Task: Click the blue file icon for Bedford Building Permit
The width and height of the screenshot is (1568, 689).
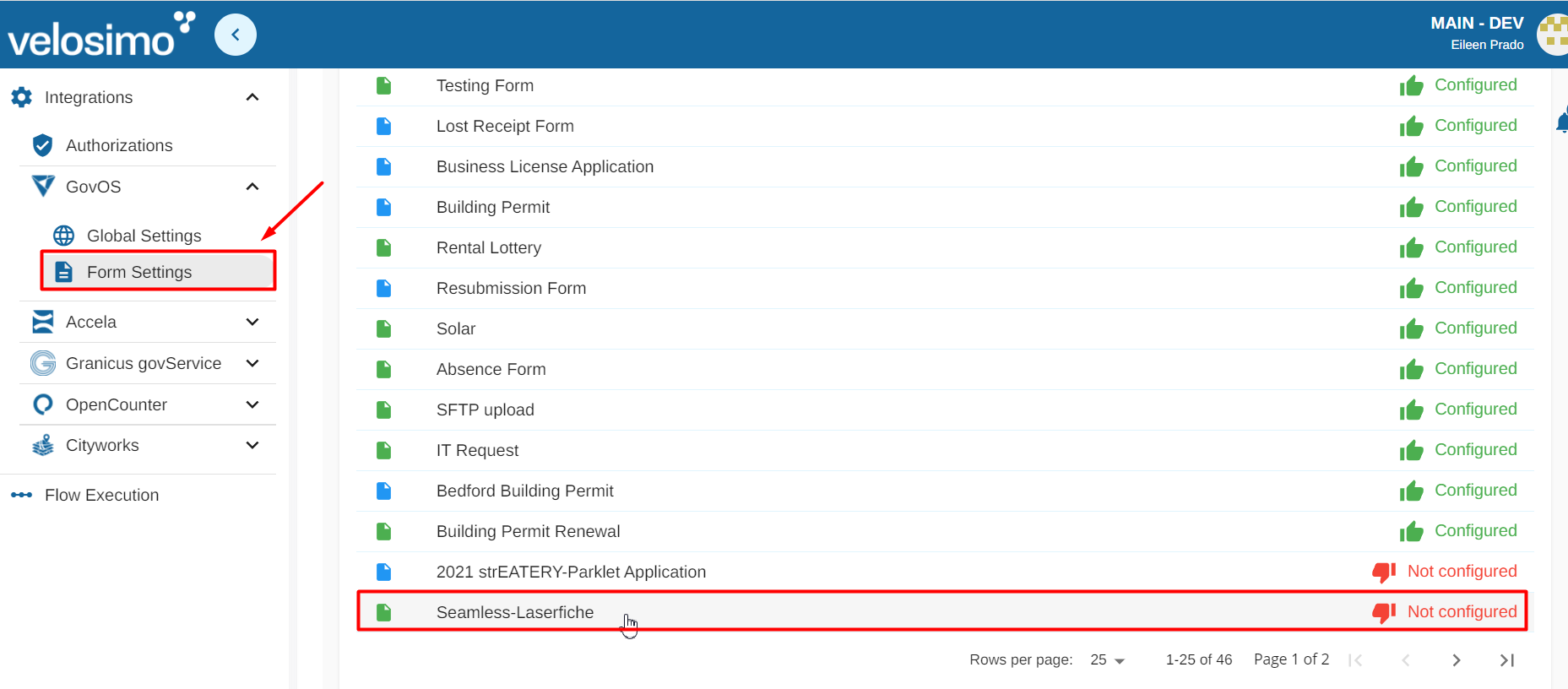Action: coord(384,491)
